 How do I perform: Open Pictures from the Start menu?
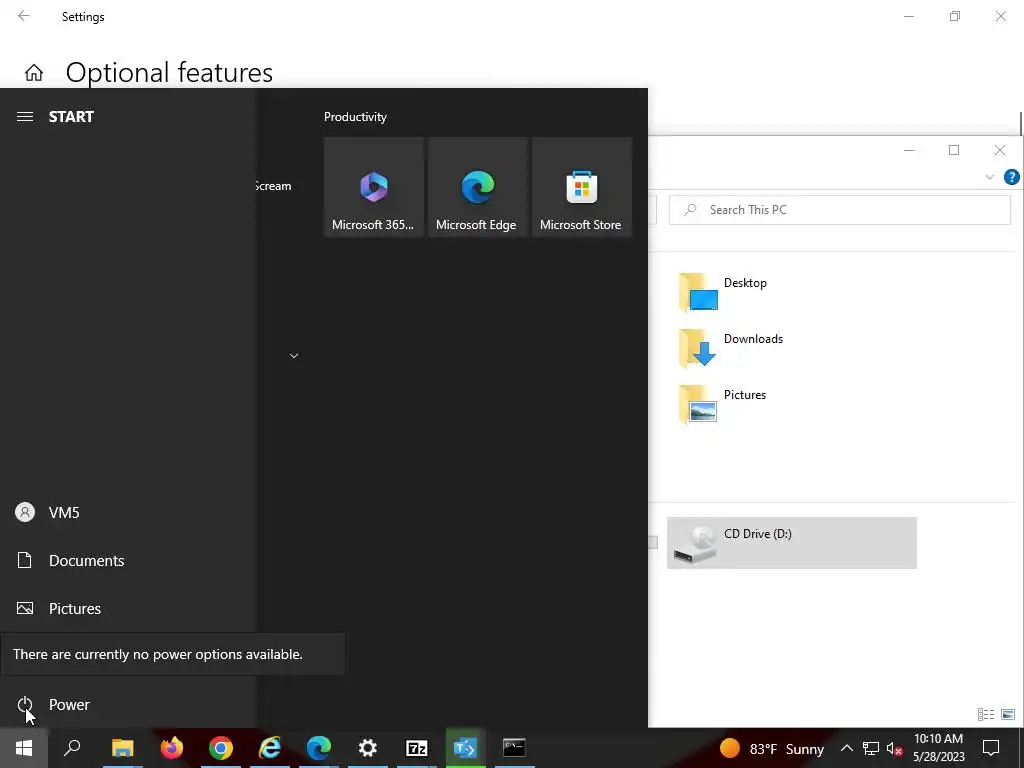(127, 609)
